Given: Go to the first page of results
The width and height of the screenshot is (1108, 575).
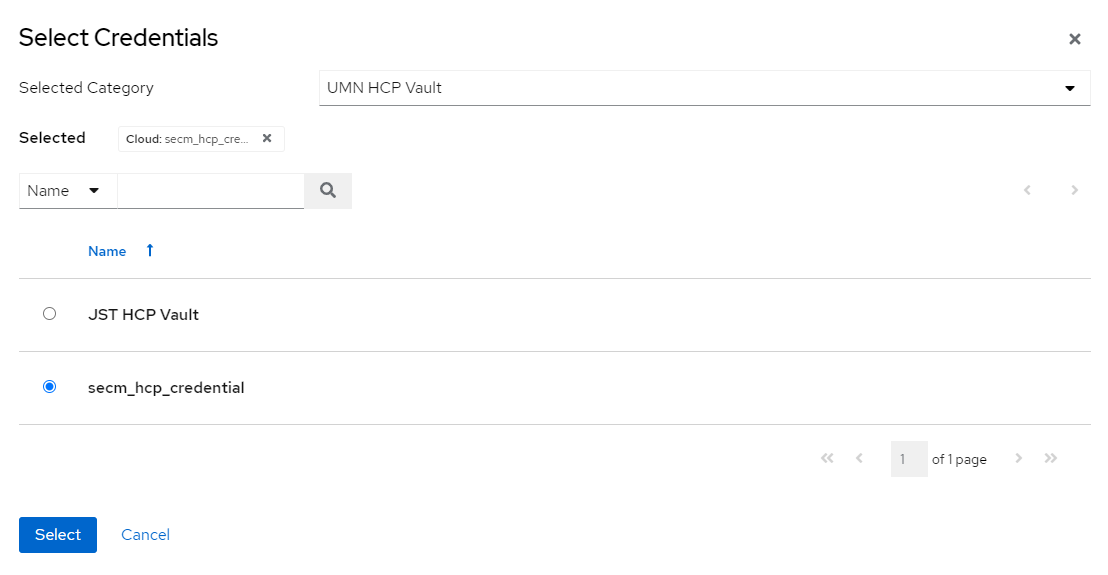Looking at the screenshot, I should click(x=827, y=458).
